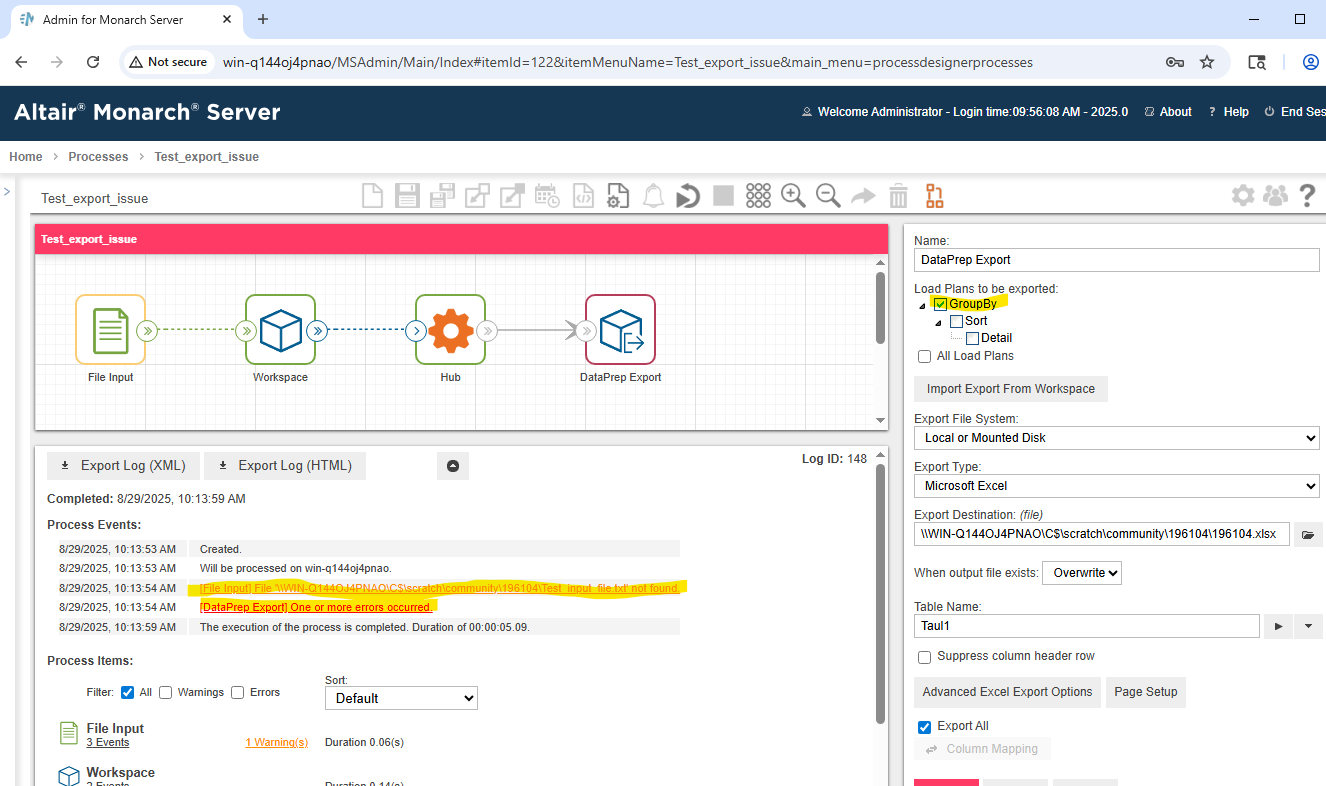Click the browse folder icon for Export Destination

pyautogui.click(x=1307, y=534)
